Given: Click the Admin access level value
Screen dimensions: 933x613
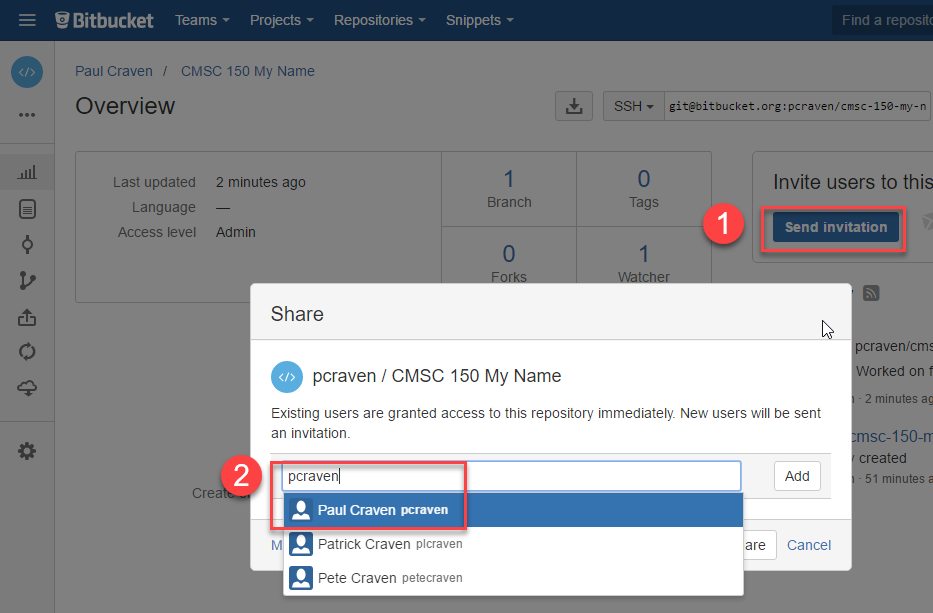Looking at the screenshot, I should (236, 232).
